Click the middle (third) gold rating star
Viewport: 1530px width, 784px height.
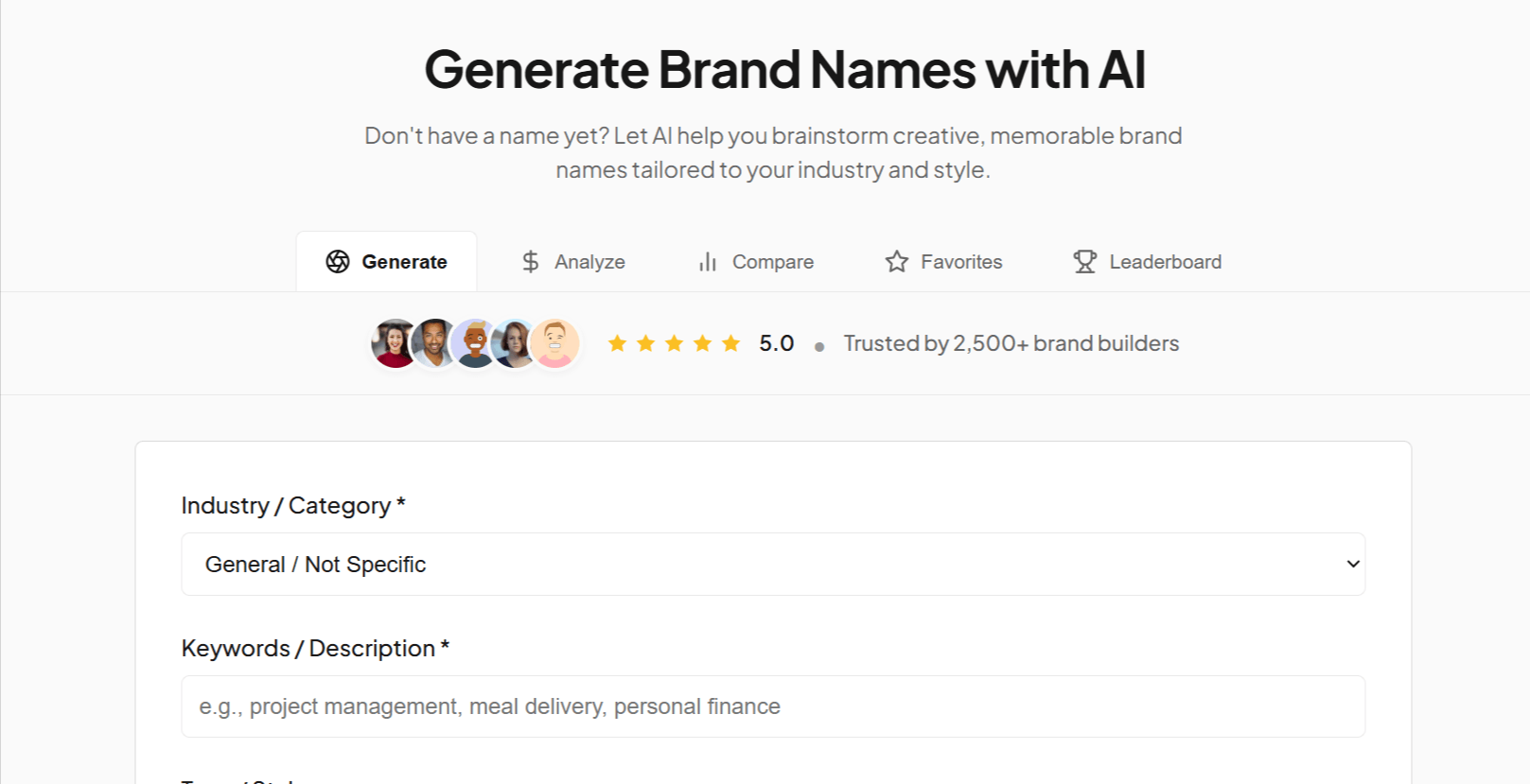pyautogui.click(x=674, y=343)
